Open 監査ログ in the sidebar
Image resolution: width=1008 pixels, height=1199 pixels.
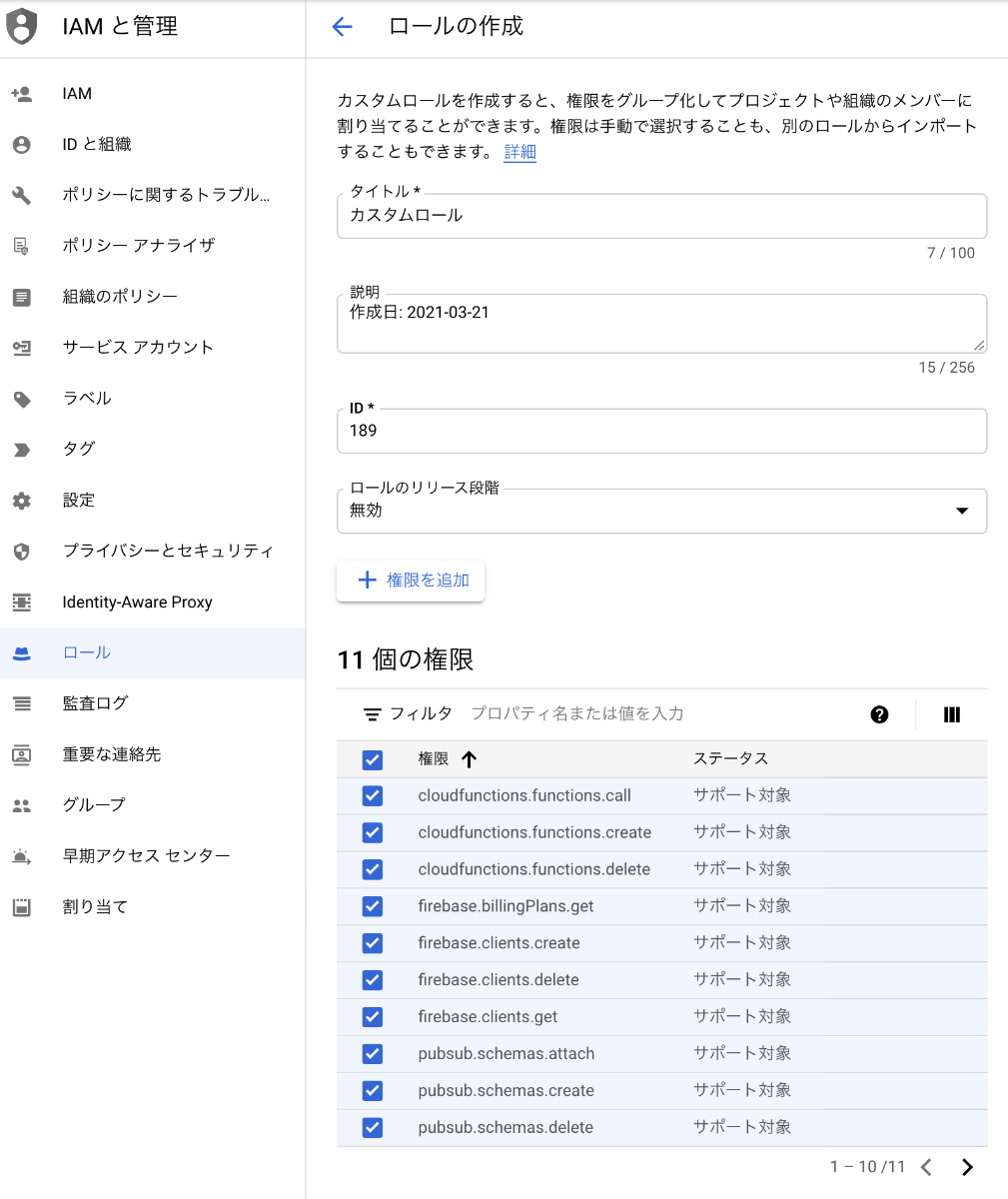(x=153, y=703)
